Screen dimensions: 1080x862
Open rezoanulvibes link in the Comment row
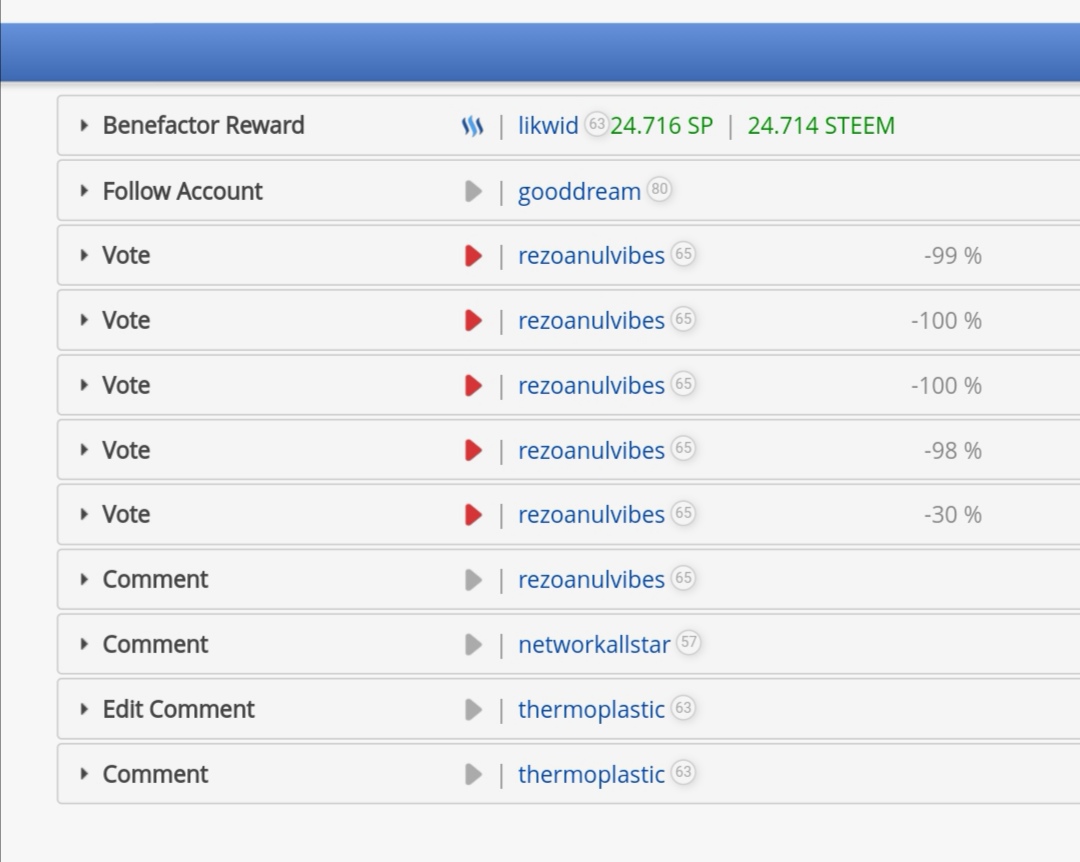click(591, 579)
